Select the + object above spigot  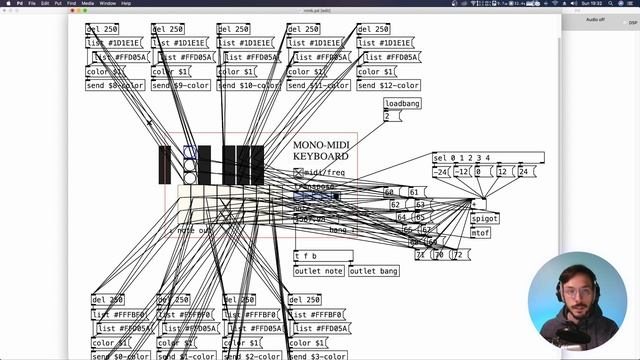[x=478, y=204]
